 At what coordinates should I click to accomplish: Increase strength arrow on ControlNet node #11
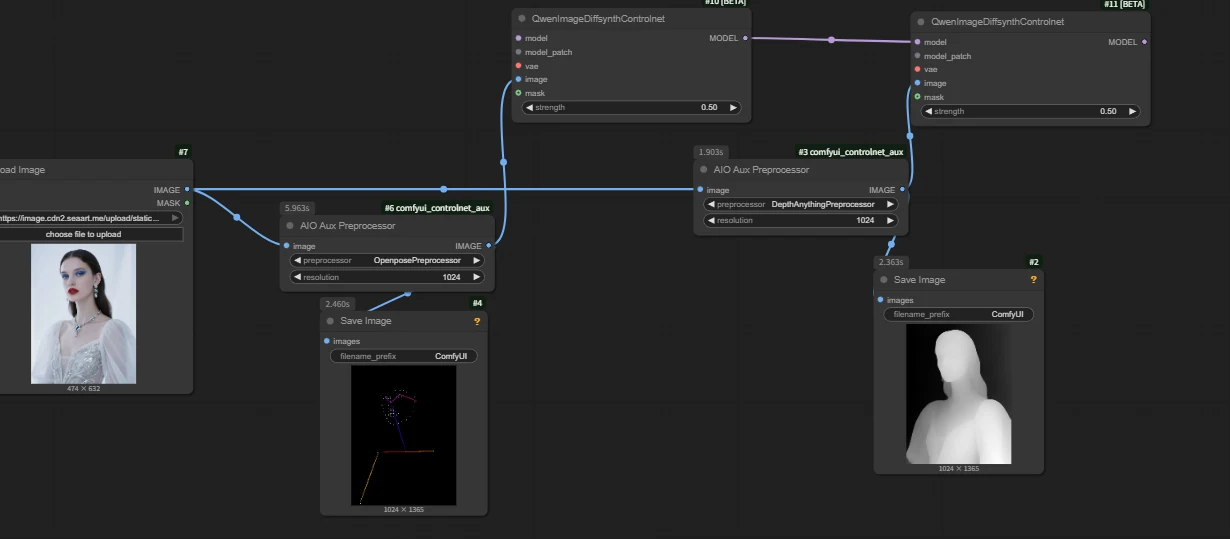pyautogui.click(x=1131, y=111)
